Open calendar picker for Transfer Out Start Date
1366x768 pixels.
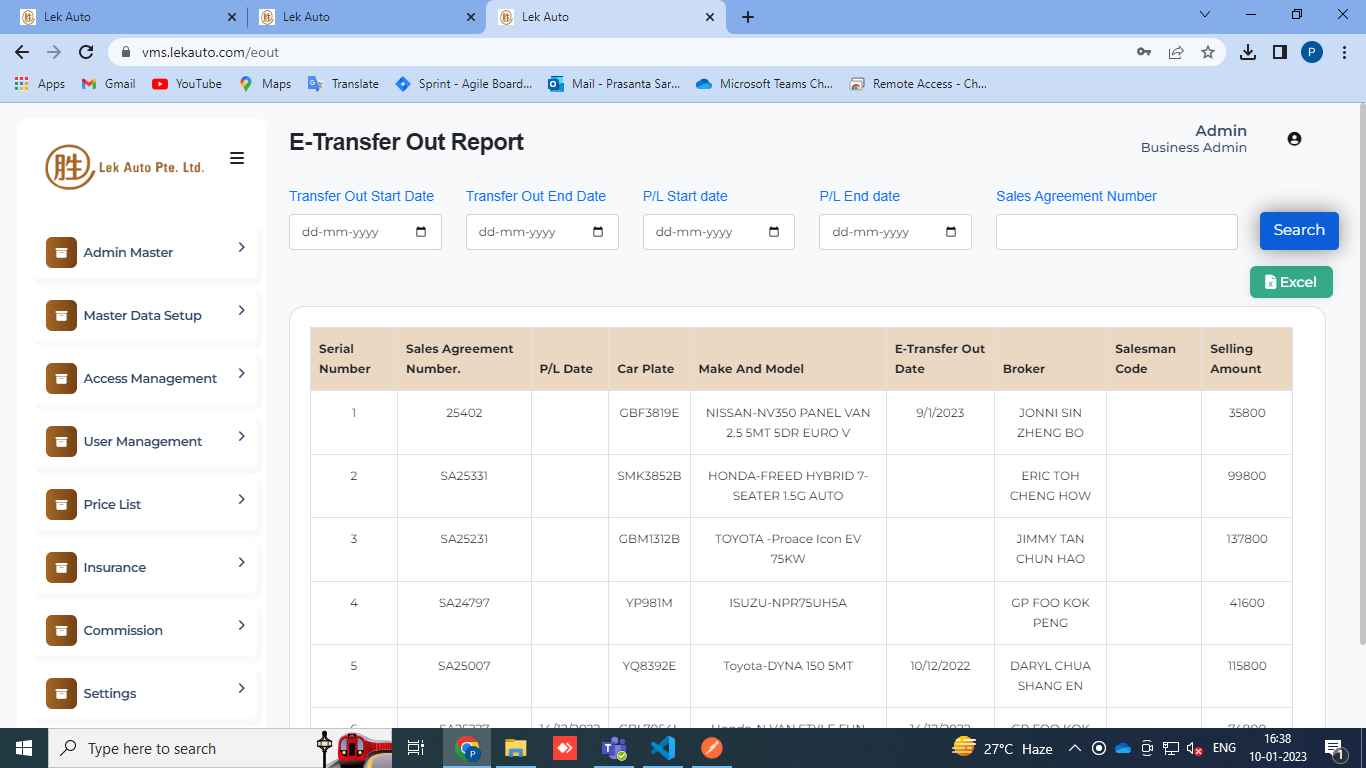click(x=421, y=232)
